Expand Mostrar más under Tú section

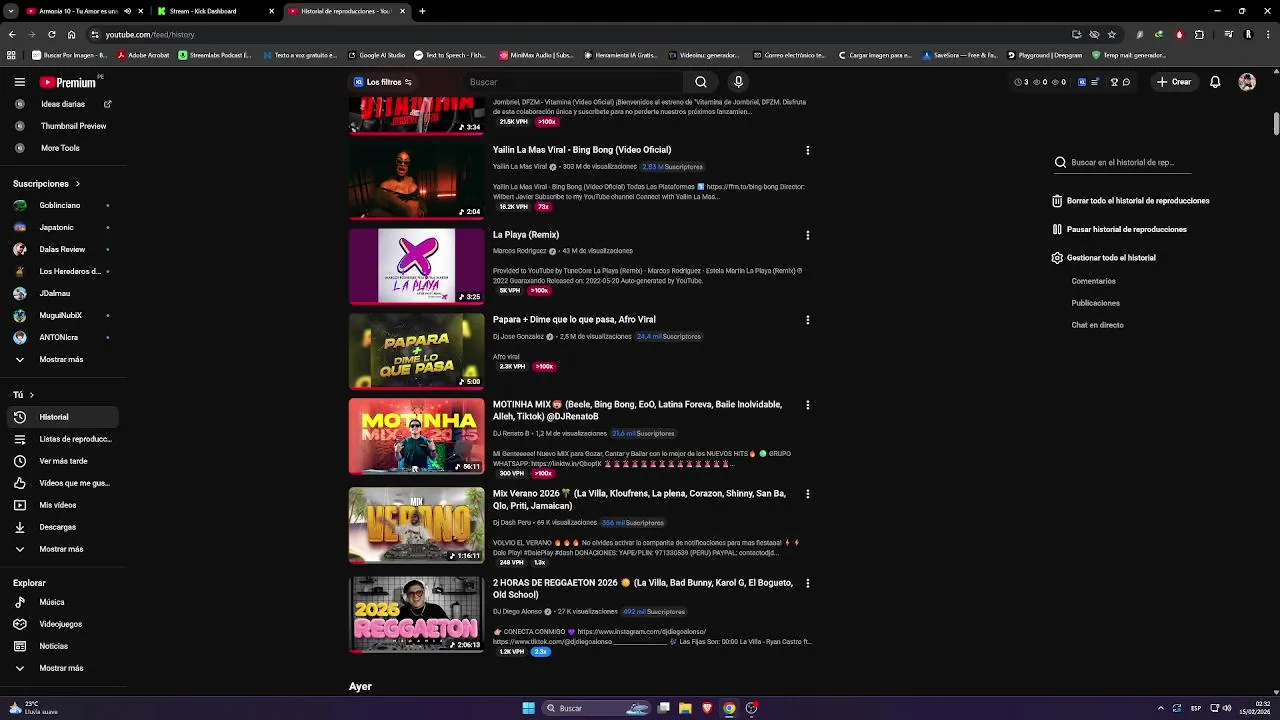(x=60, y=549)
